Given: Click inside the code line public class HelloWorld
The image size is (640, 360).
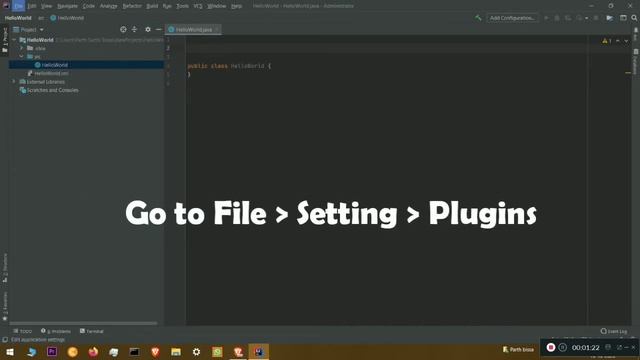Looking at the screenshot, I should (229, 66).
